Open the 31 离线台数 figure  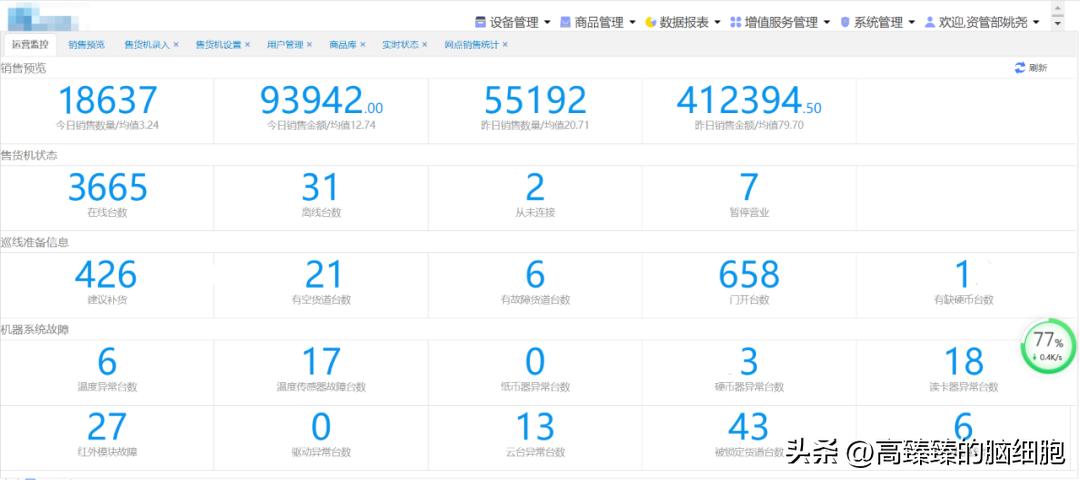click(321, 187)
